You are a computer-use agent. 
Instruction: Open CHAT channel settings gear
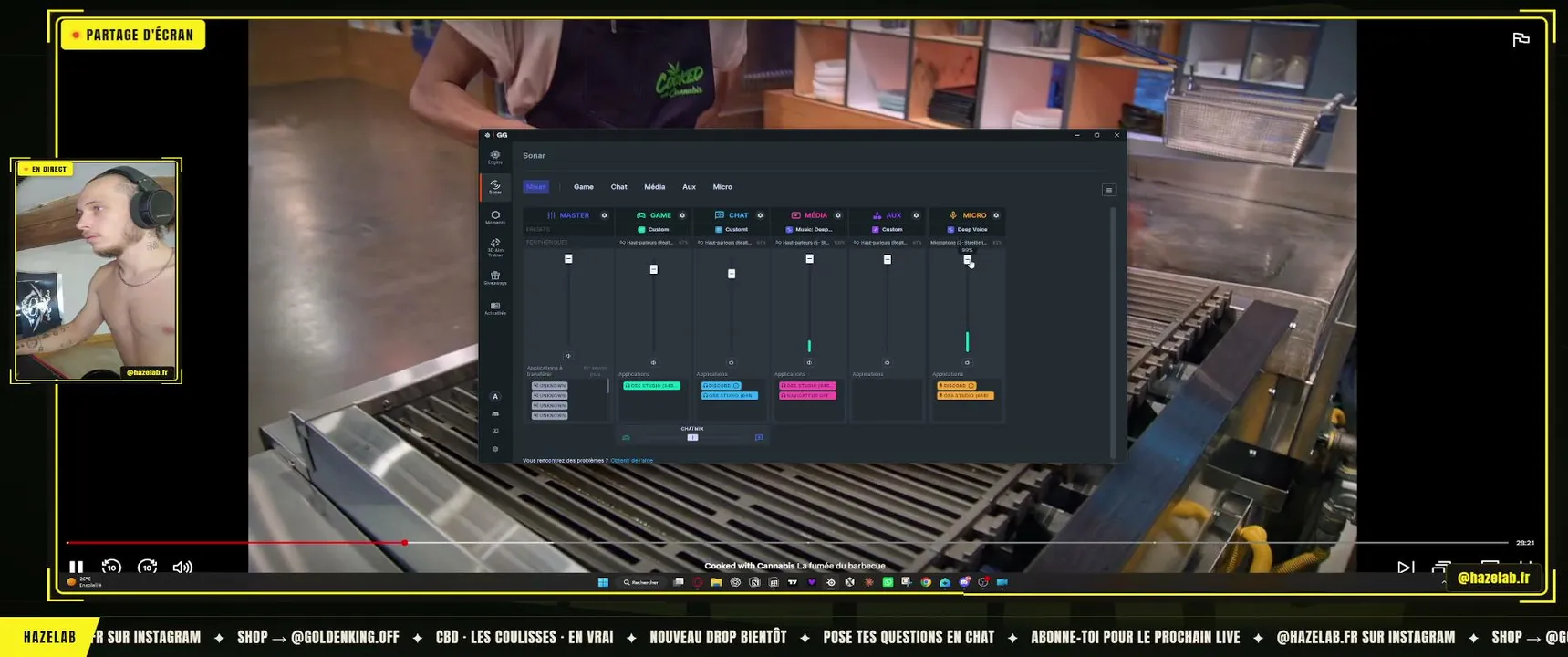click(x=760, y=215)
